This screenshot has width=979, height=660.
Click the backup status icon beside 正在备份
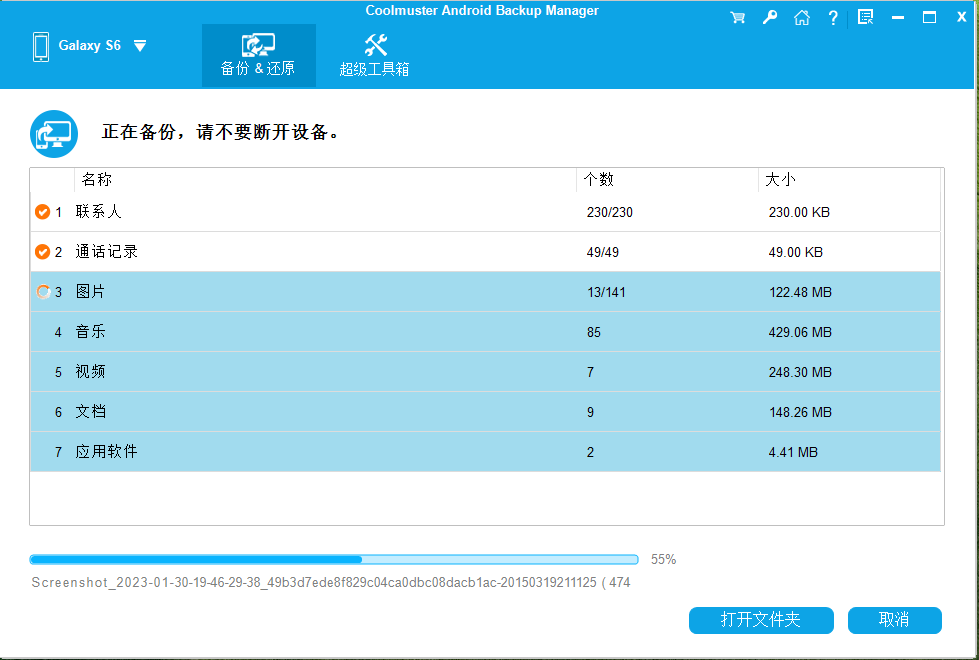[x=54, y=134]
